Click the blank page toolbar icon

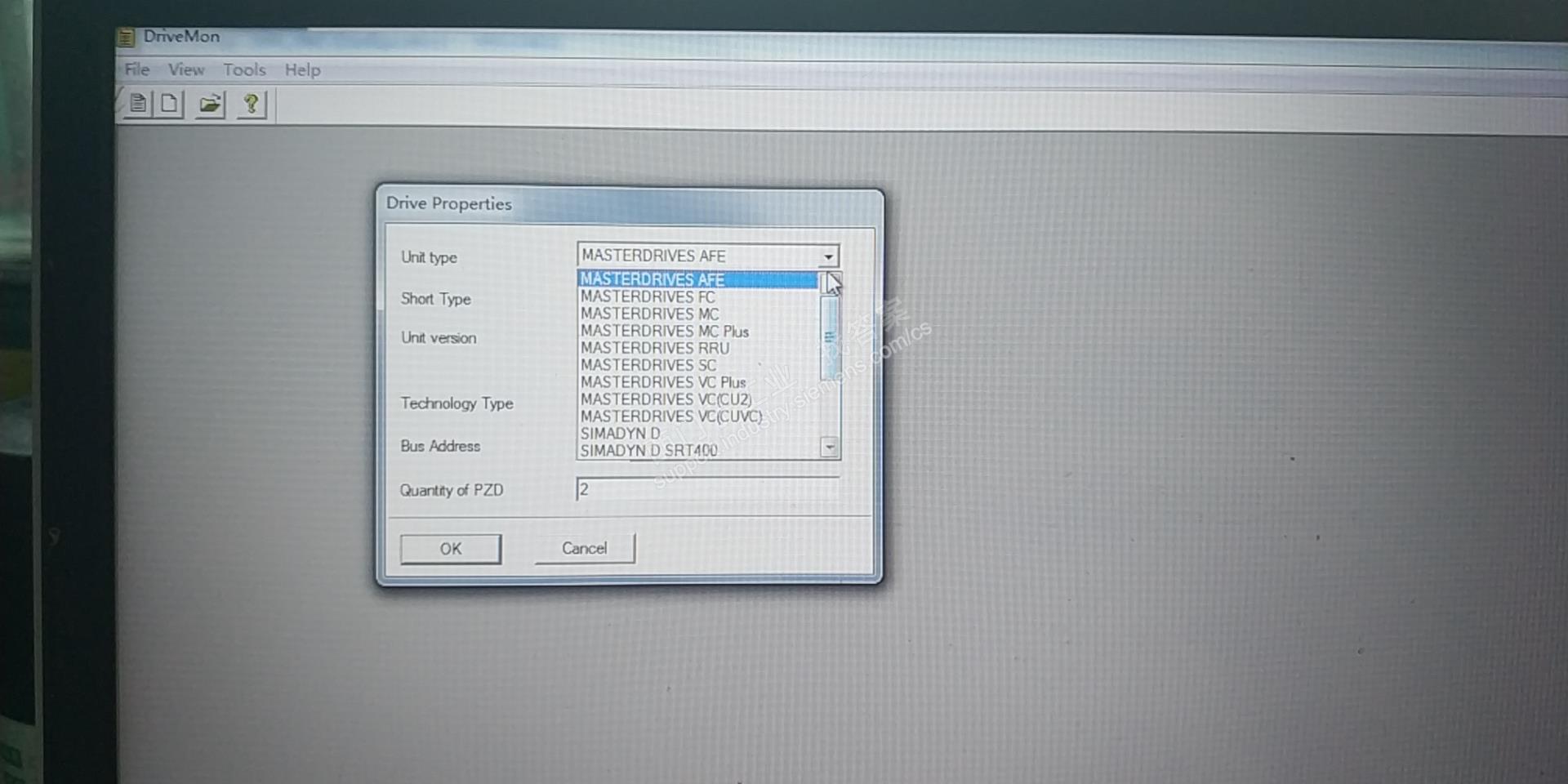(169, 104)
